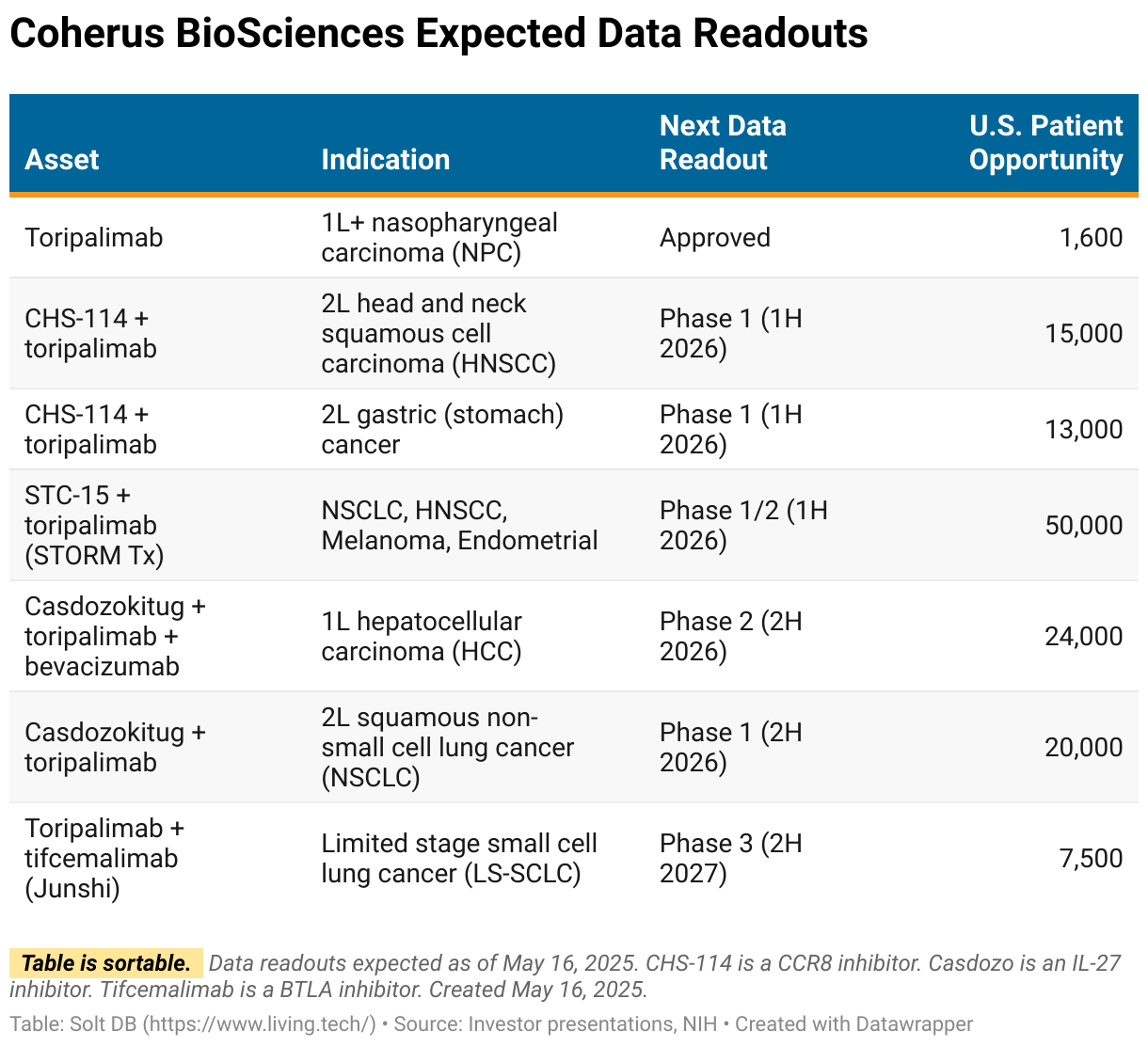This screenshot has height=1046, width=1148.
Task: Sort by the Indication column header
Action: click(385, 159)
